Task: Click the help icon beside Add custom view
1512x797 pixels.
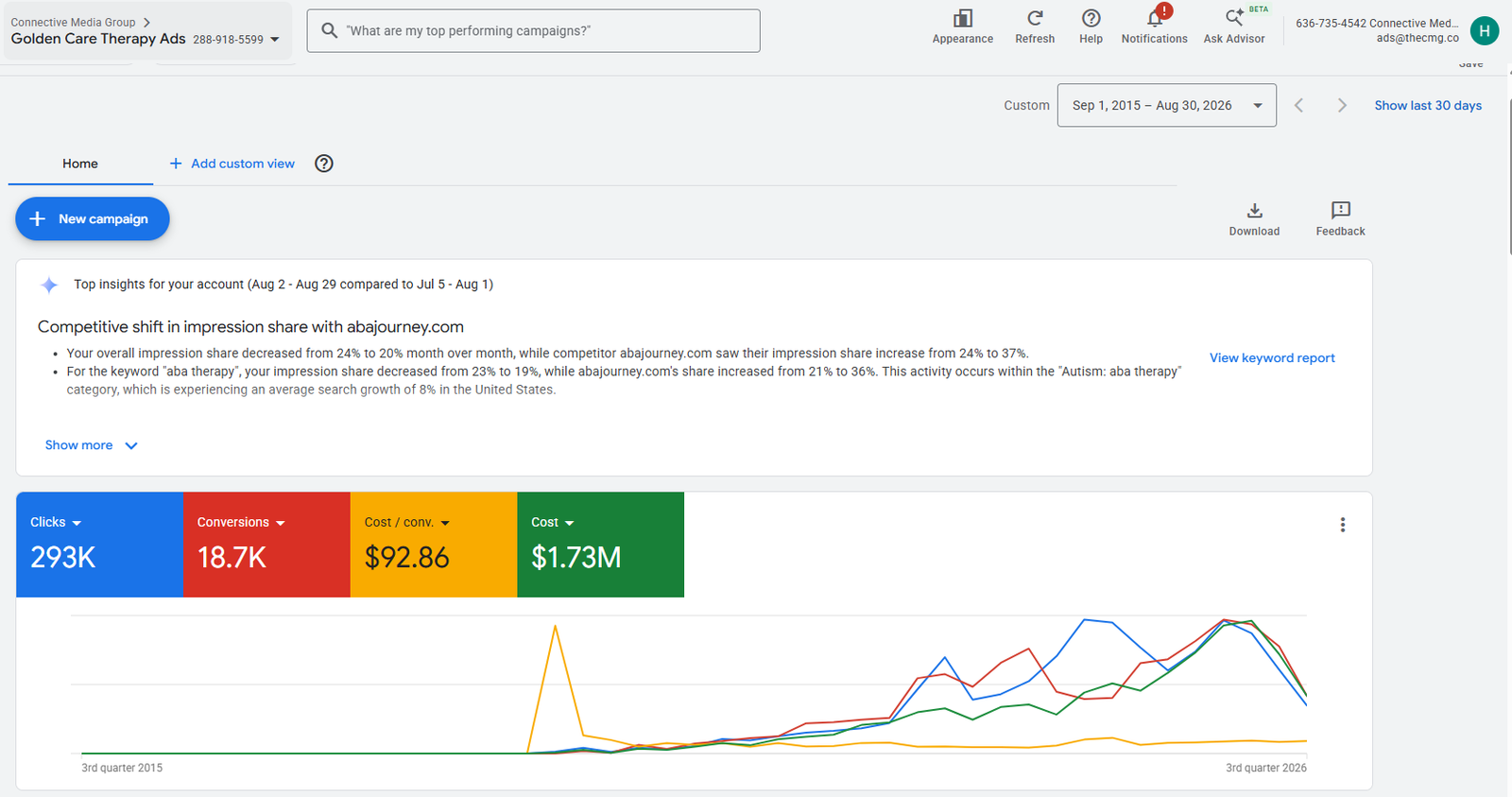Action: pos(324,164)
